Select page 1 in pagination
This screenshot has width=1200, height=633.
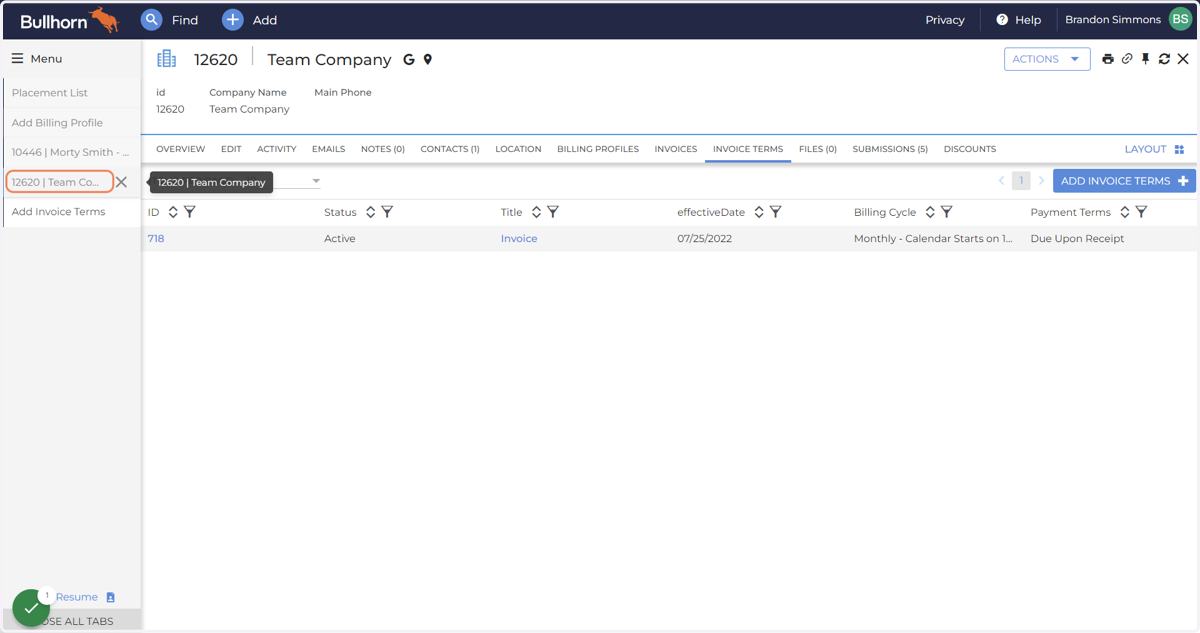(1021, 181)
